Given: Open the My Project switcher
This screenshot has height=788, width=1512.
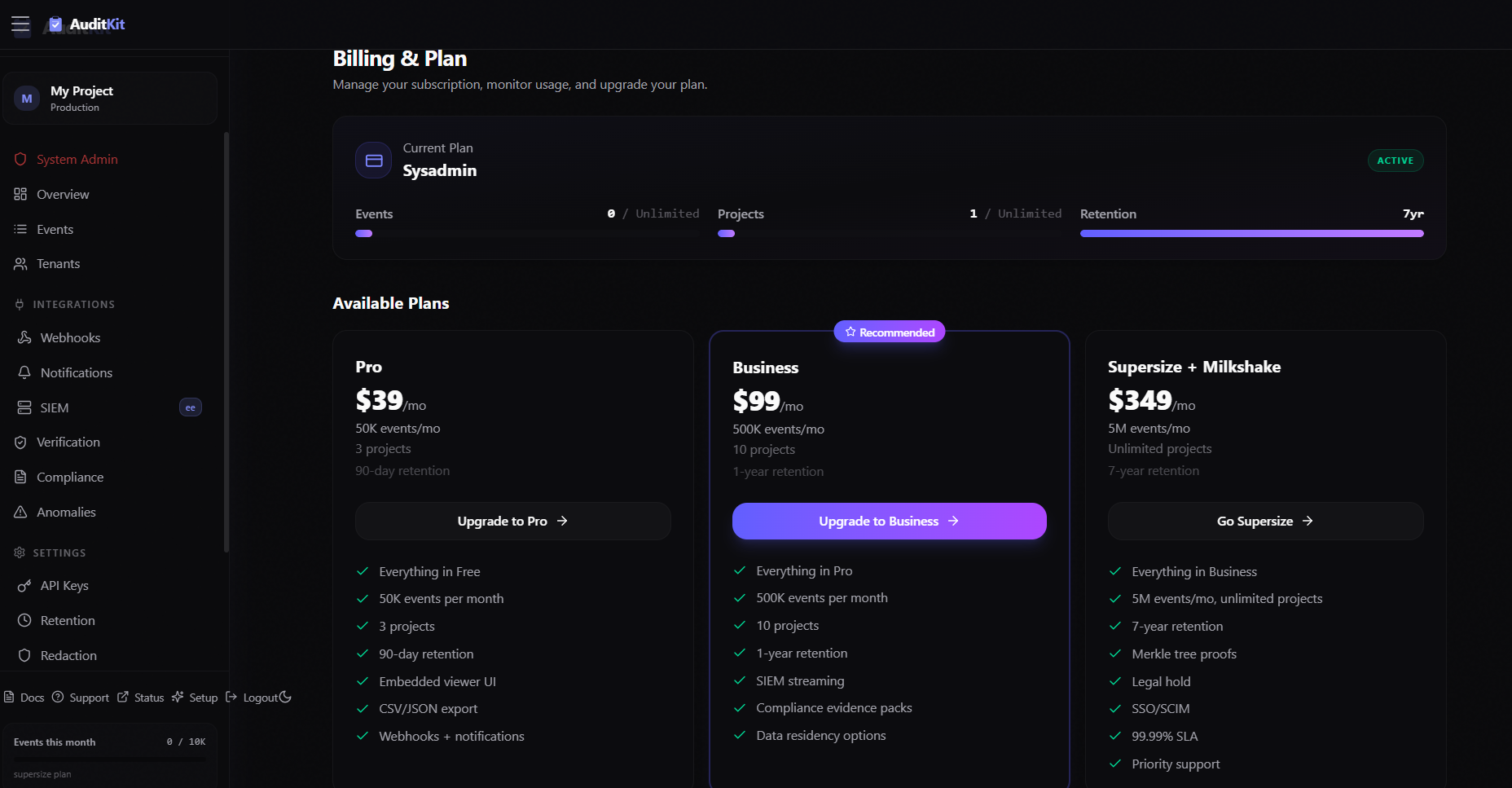Looking at the screenshot, I should [x=110, y=99].
